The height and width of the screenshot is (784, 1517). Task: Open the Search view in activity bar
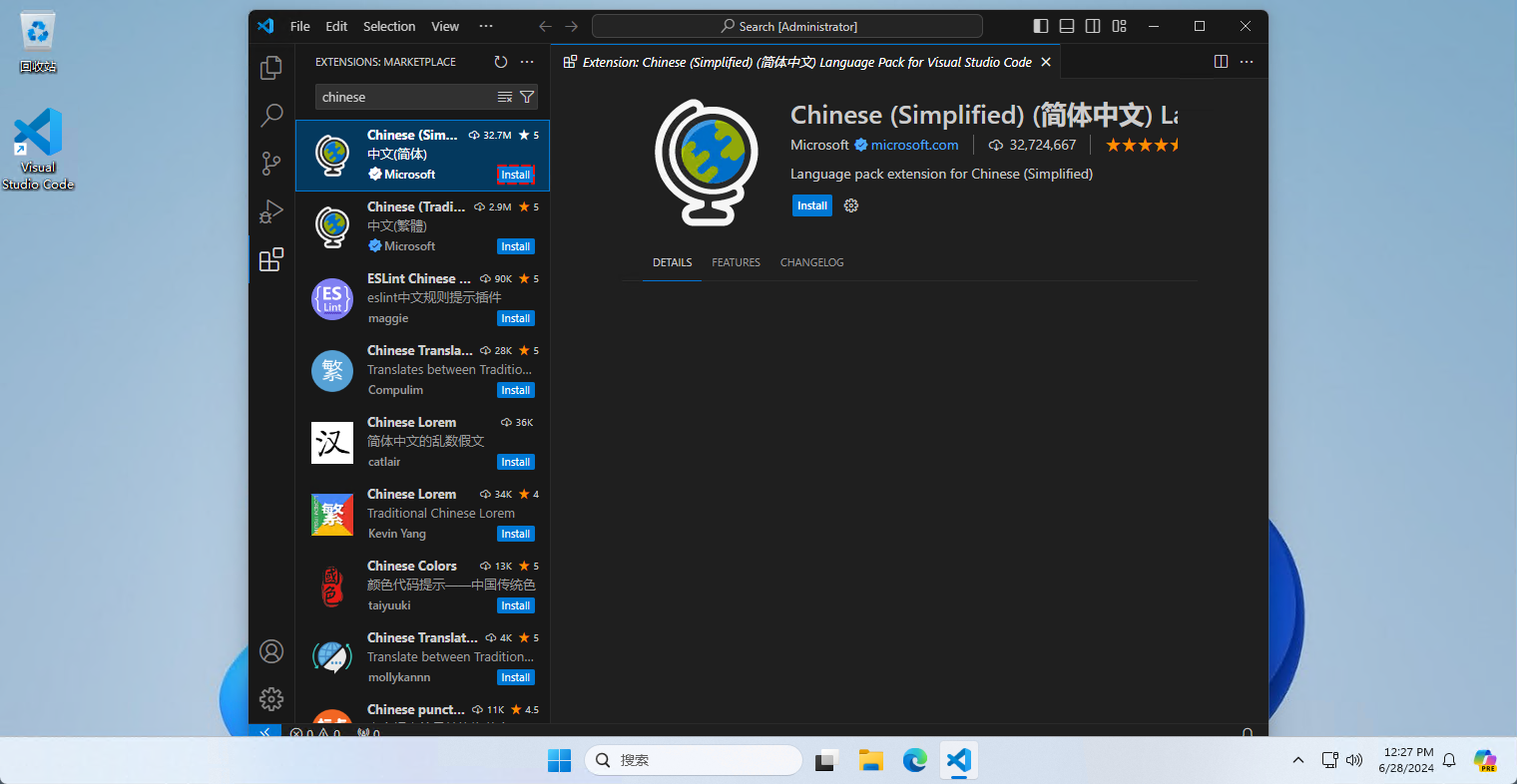click(271, 115)
